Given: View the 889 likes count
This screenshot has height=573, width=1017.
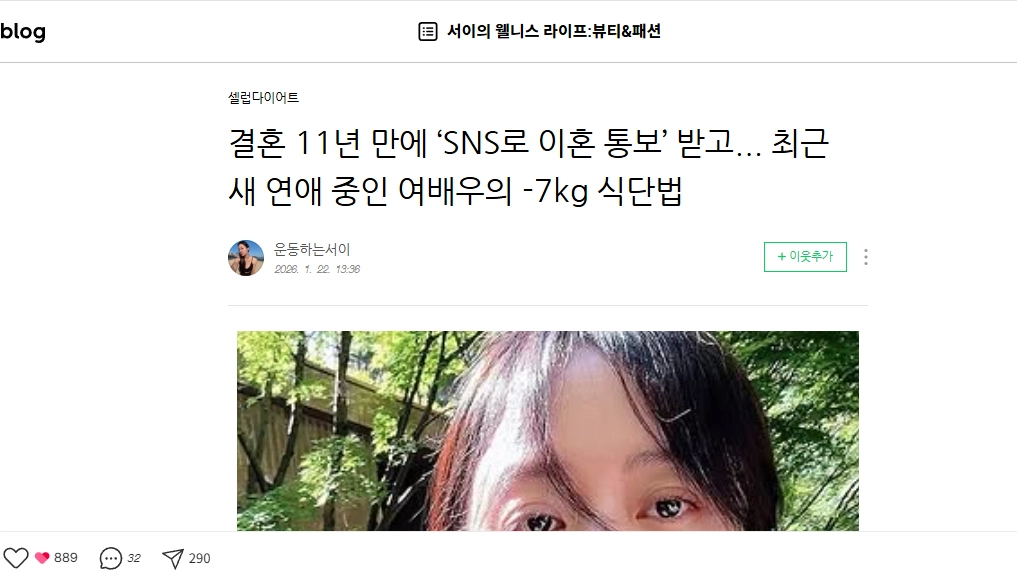Looking at the screenshot, I should click(66, 557).
